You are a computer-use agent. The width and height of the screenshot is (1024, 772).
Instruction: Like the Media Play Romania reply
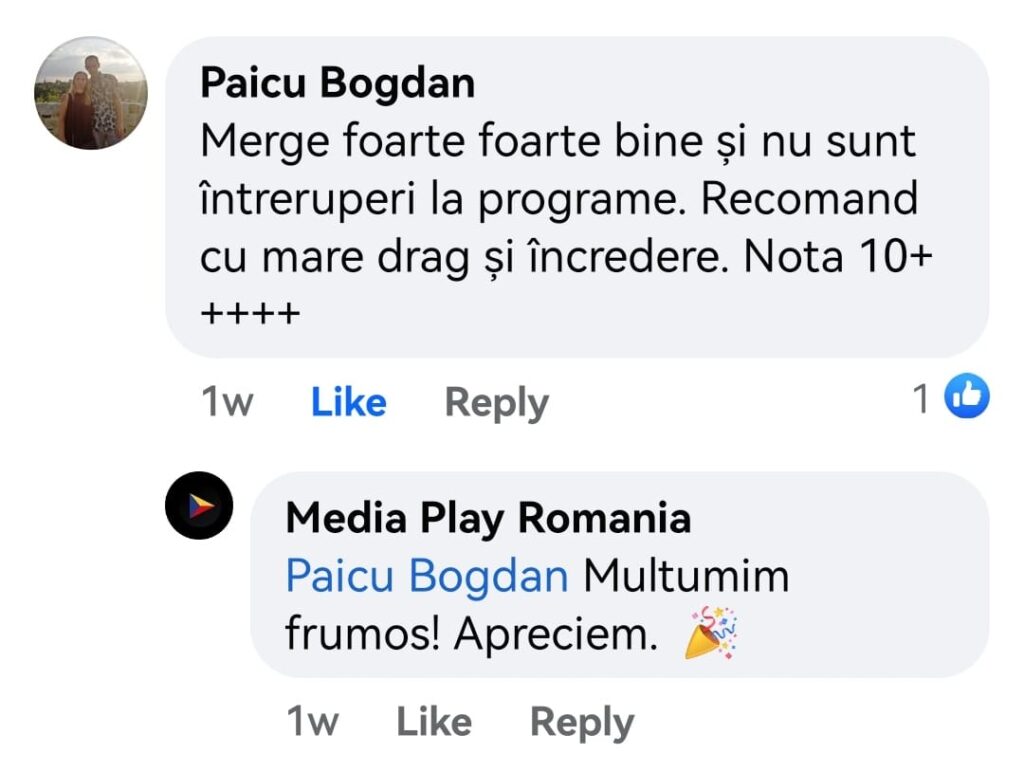click(x=434, y=722)
